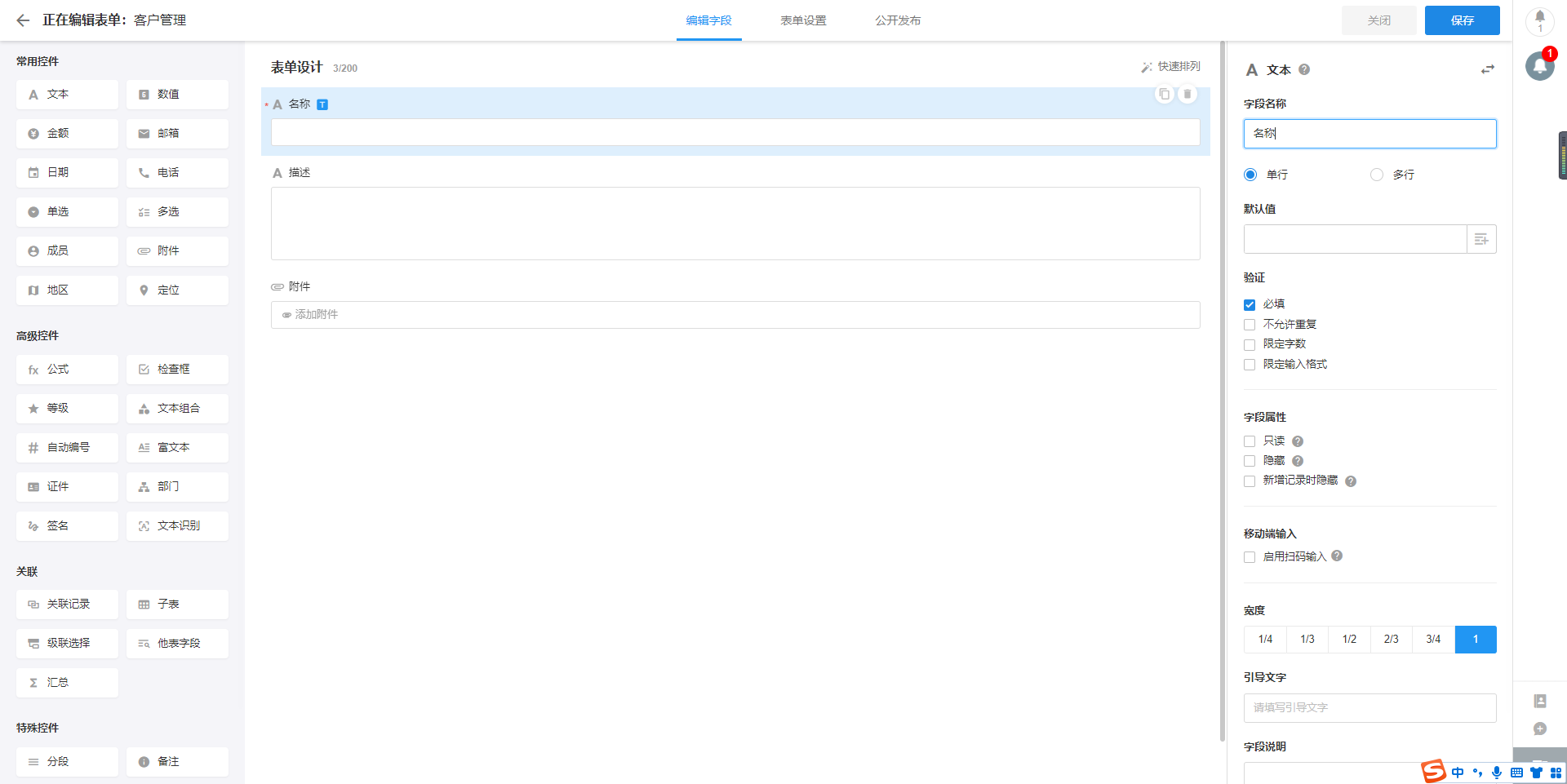
Task: Add a 公式 formula control
Action: (x=67, y=370)
